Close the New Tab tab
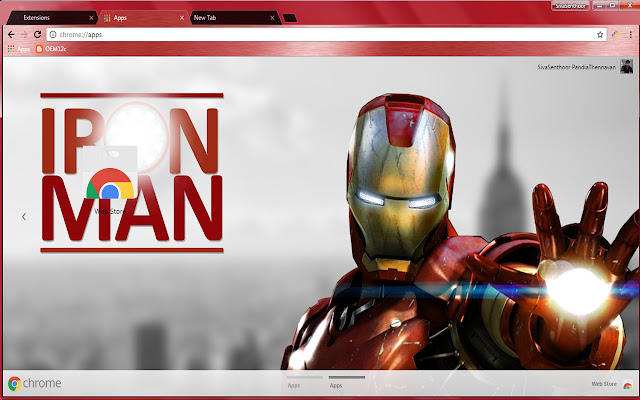This screenshot has height=400, width=640. pyautogui.click(x=272, y=18)
